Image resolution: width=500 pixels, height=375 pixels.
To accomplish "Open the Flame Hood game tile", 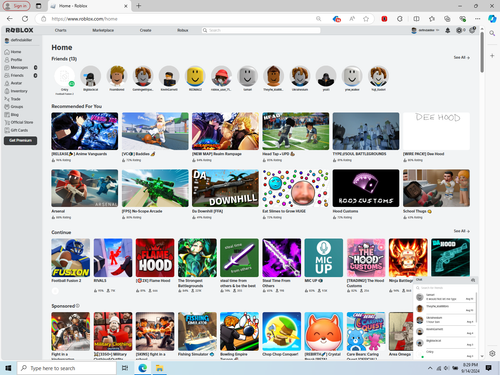I will (x=155, y=258).
